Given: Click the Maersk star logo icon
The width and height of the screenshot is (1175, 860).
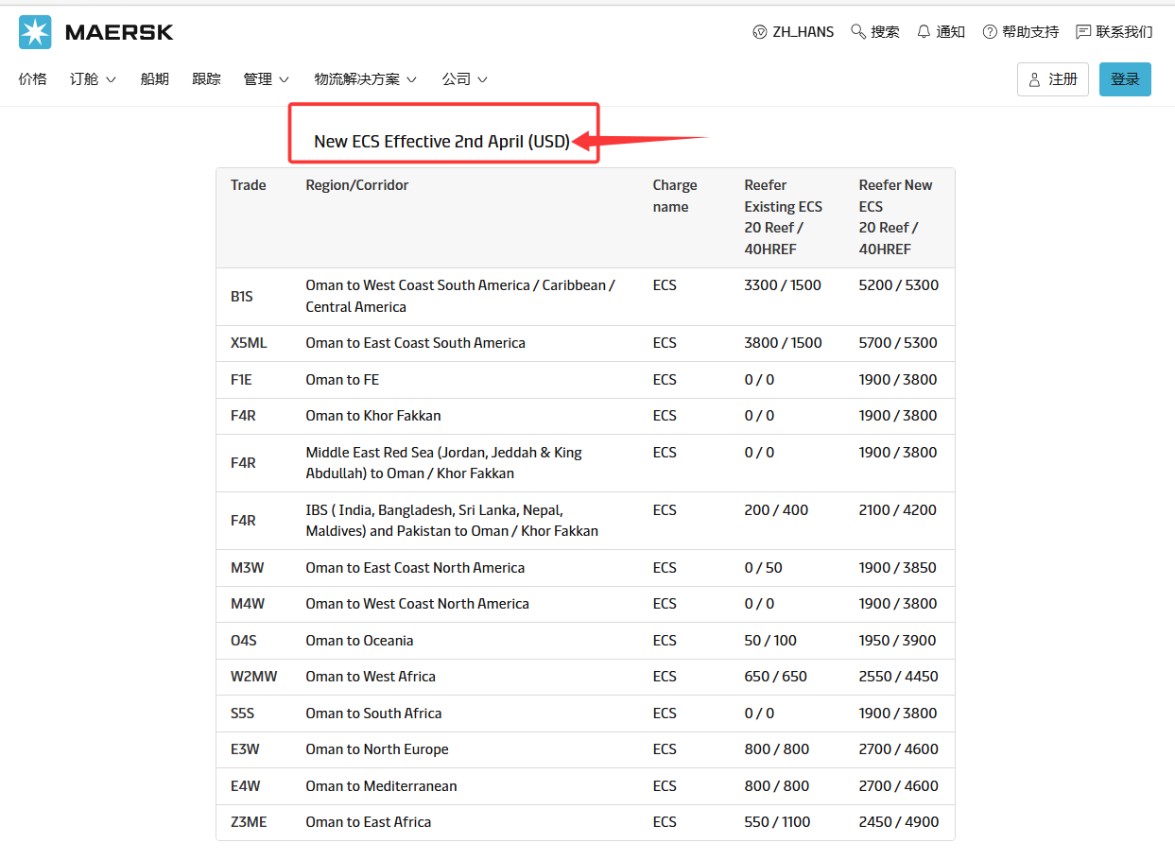Looking at the screenshot, I should [35, 32].
